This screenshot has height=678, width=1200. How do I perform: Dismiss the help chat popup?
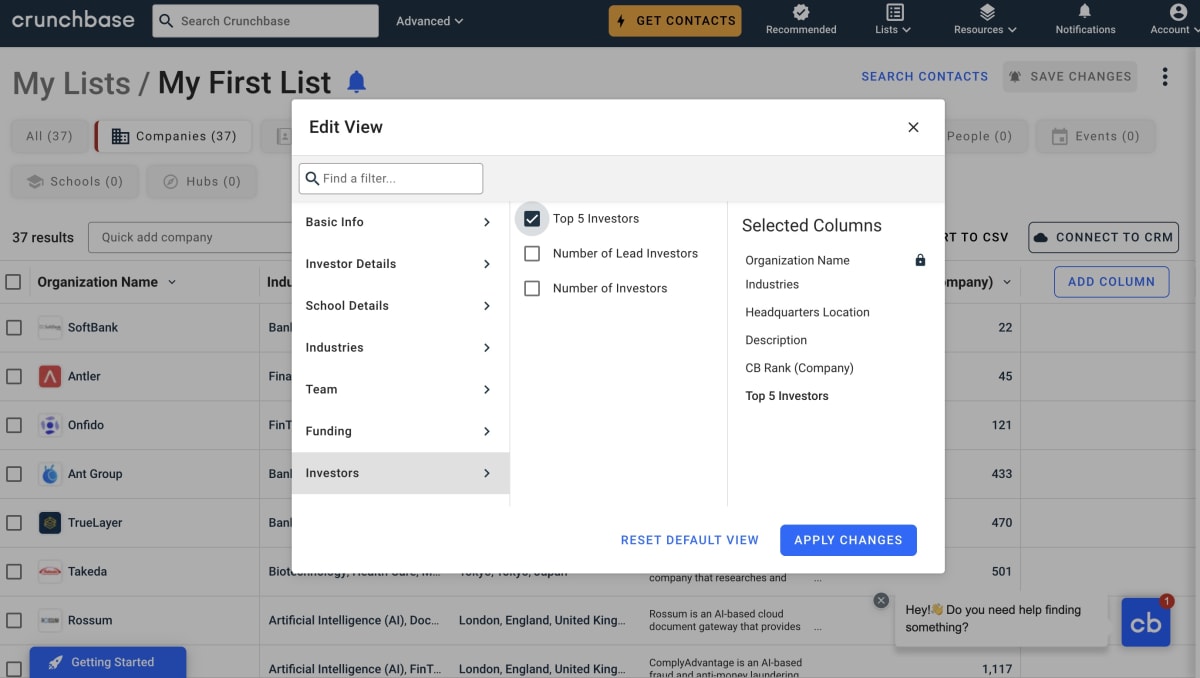[881, 600]
